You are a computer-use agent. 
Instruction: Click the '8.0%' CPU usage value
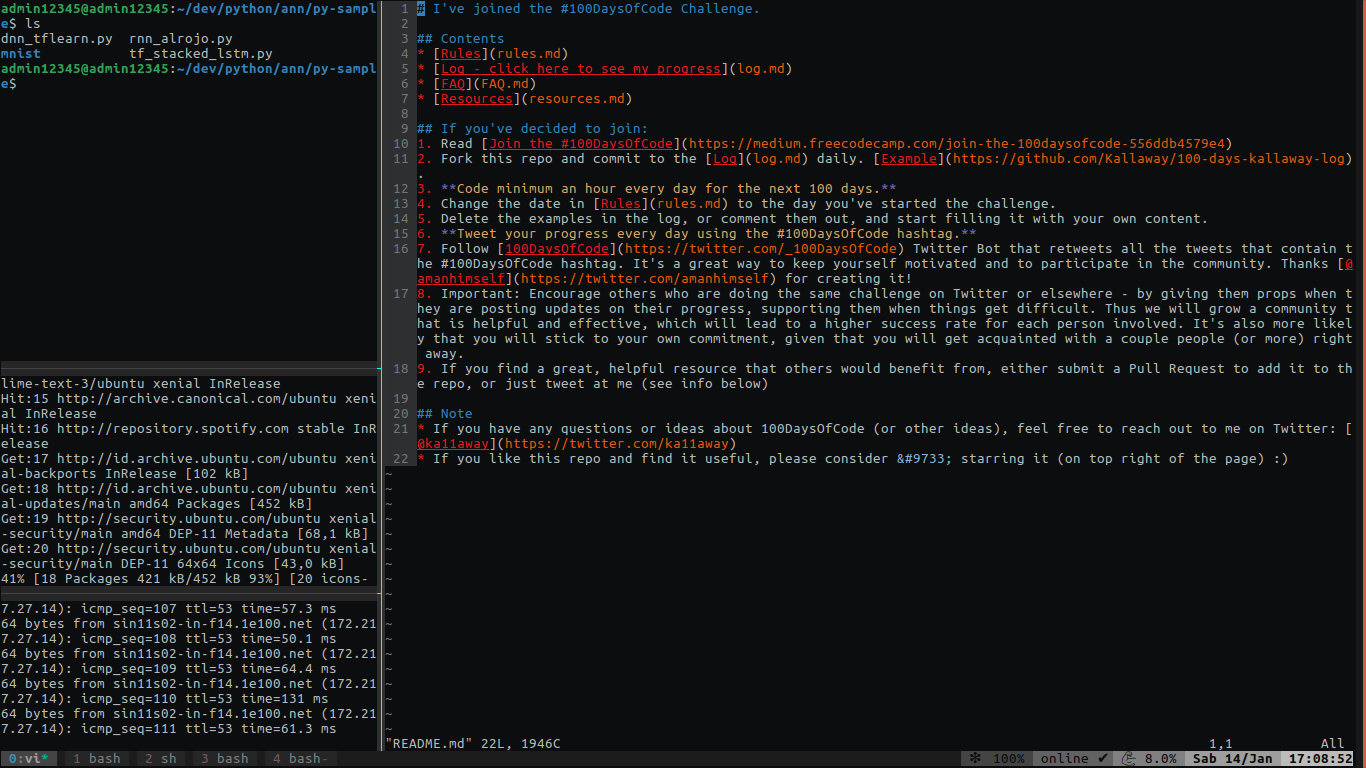[1161, 759]
